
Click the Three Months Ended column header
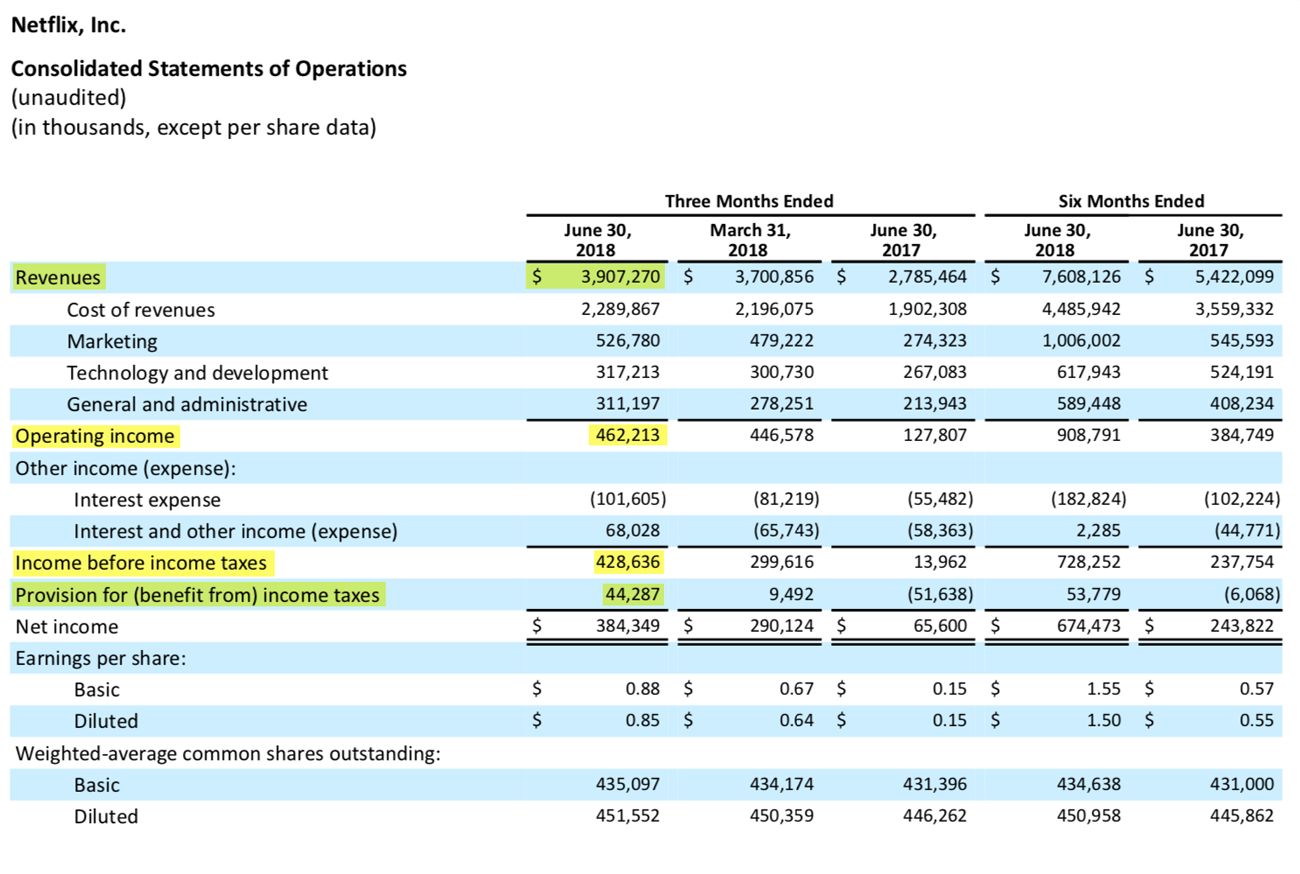(749, 201)
